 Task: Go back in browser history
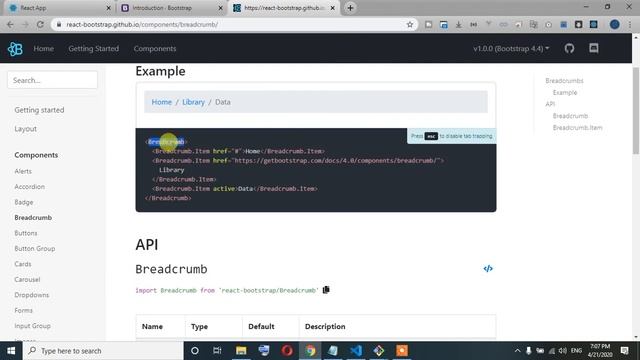(10, 24)
